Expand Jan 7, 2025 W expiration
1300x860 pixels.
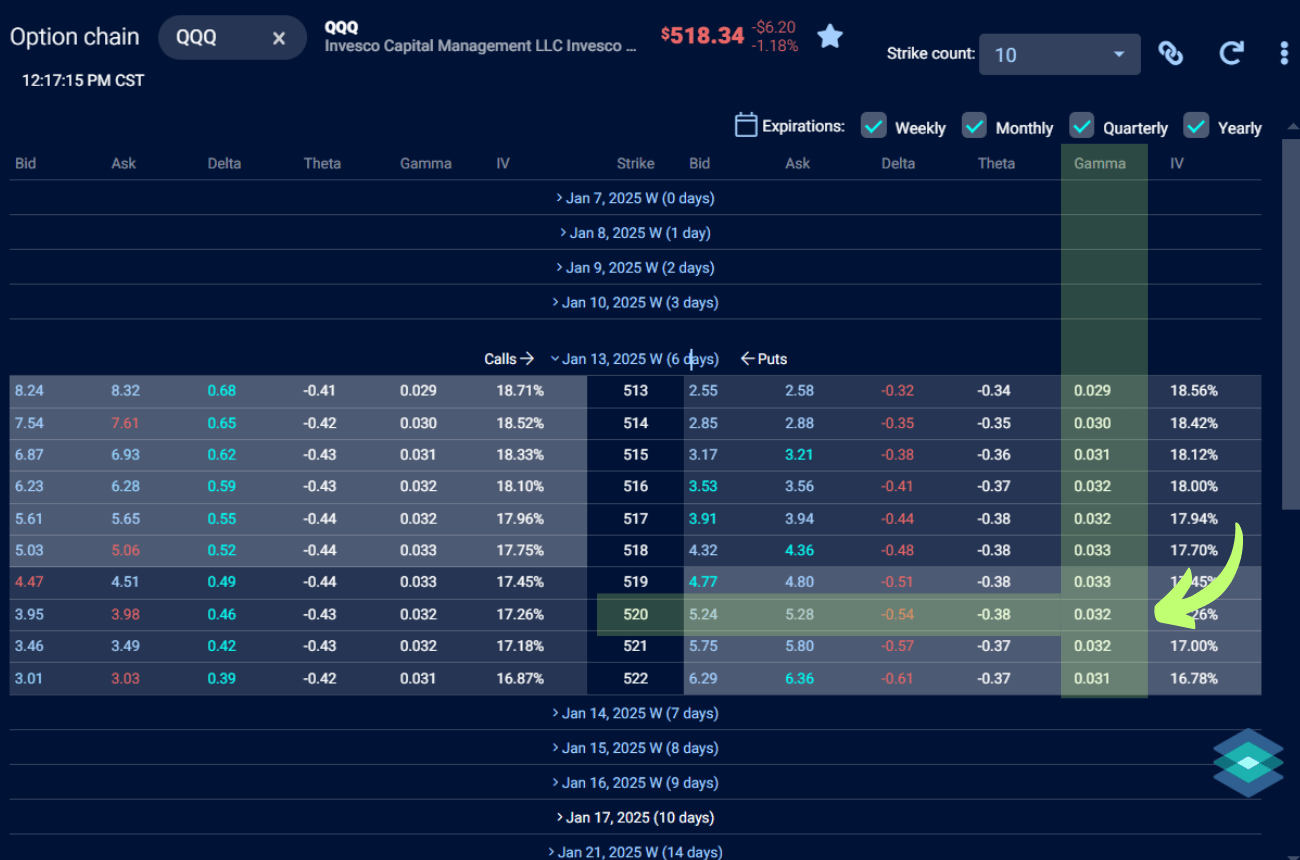635,198
